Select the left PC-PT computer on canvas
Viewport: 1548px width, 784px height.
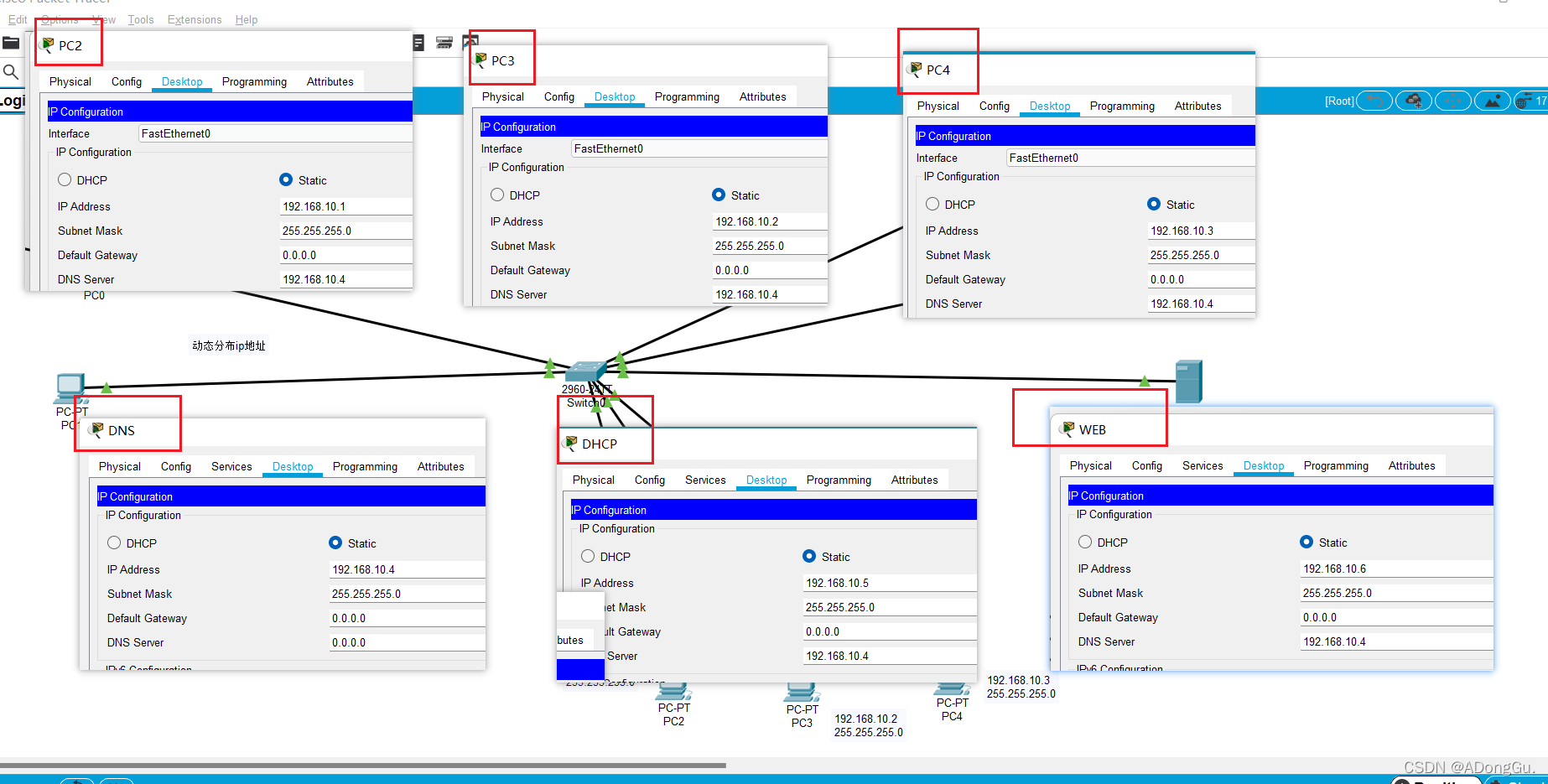[x=70, y=387]
